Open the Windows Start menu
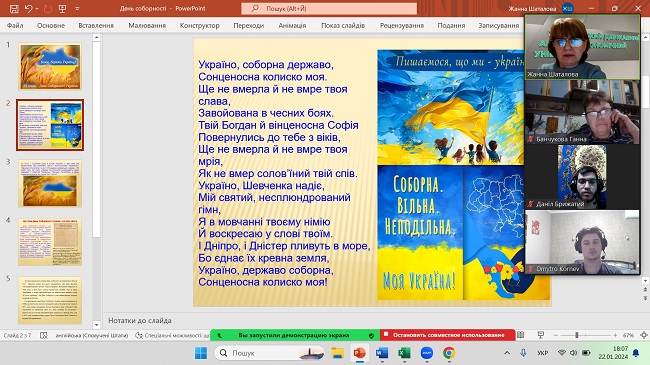The width and height of the screenshot is (650, 365). coord(201,353)
